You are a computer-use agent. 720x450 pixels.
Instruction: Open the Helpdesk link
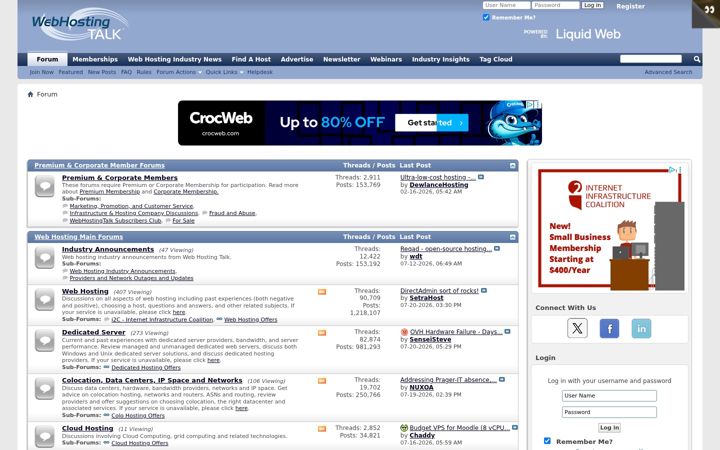(260, 72)
